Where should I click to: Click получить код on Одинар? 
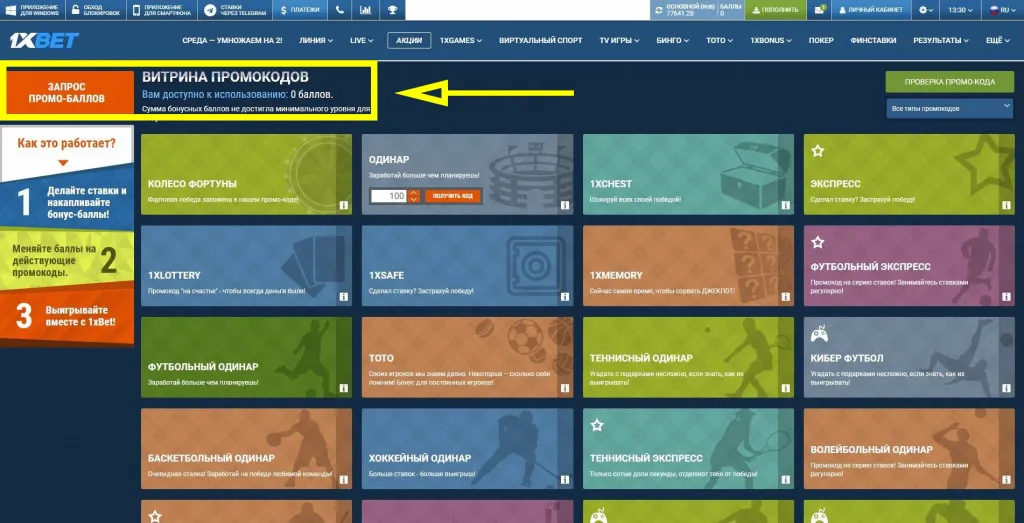click(453, 196)
